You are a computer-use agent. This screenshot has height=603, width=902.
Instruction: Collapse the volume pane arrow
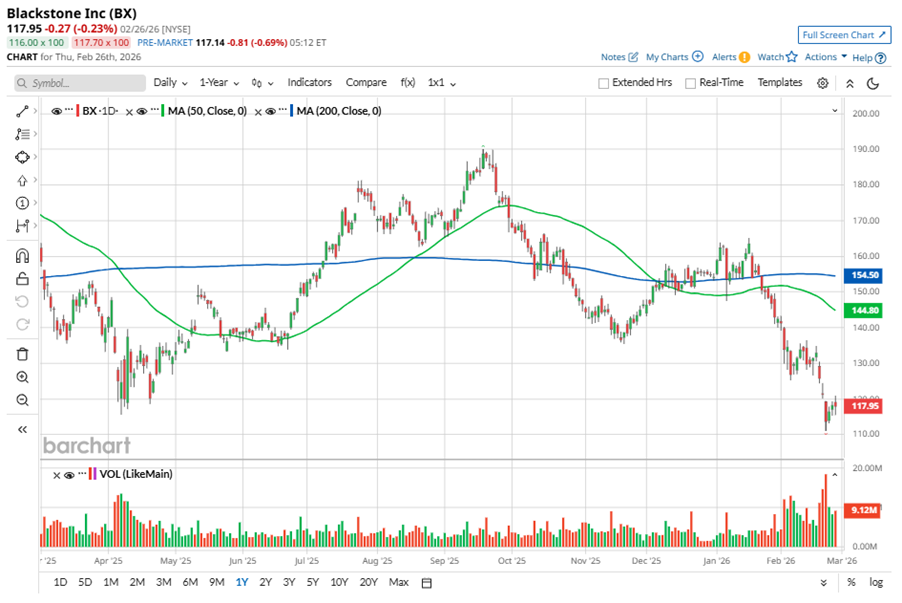point(835,475)
